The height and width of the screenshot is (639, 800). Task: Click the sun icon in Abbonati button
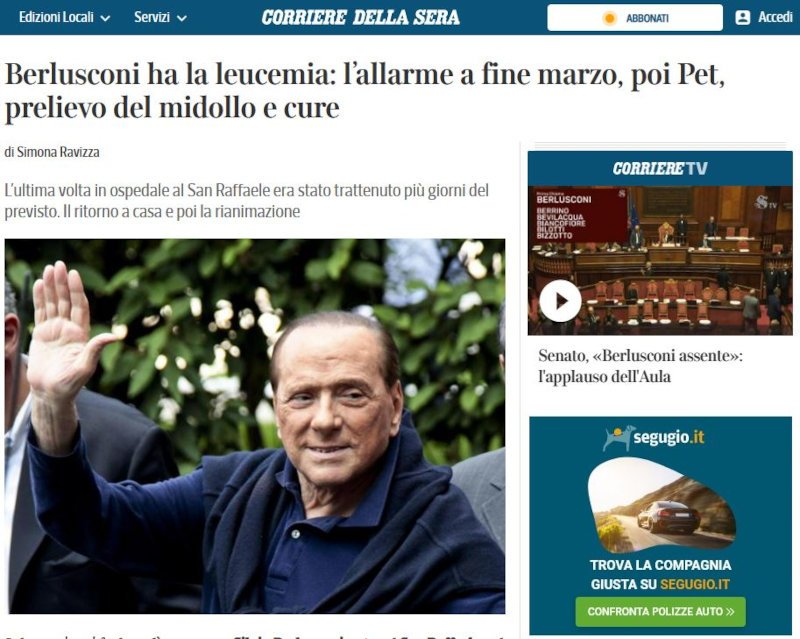(x=609, y=18)
